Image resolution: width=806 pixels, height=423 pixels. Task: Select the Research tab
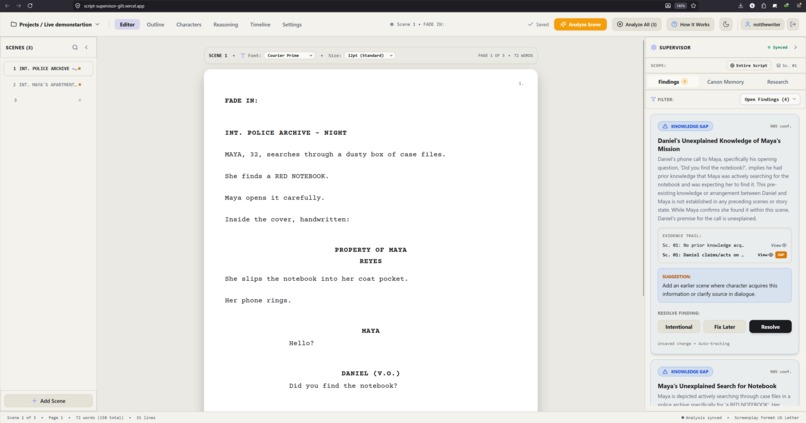click(x=777, y=82)
